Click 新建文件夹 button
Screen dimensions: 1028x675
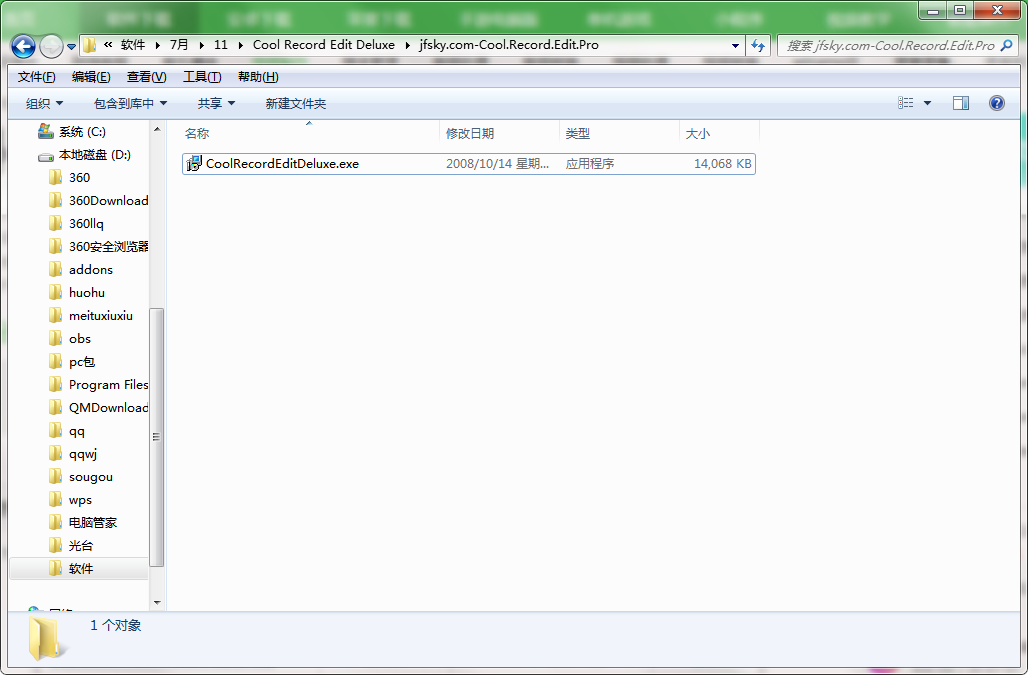pyautogui.click(x=296, y=104)
